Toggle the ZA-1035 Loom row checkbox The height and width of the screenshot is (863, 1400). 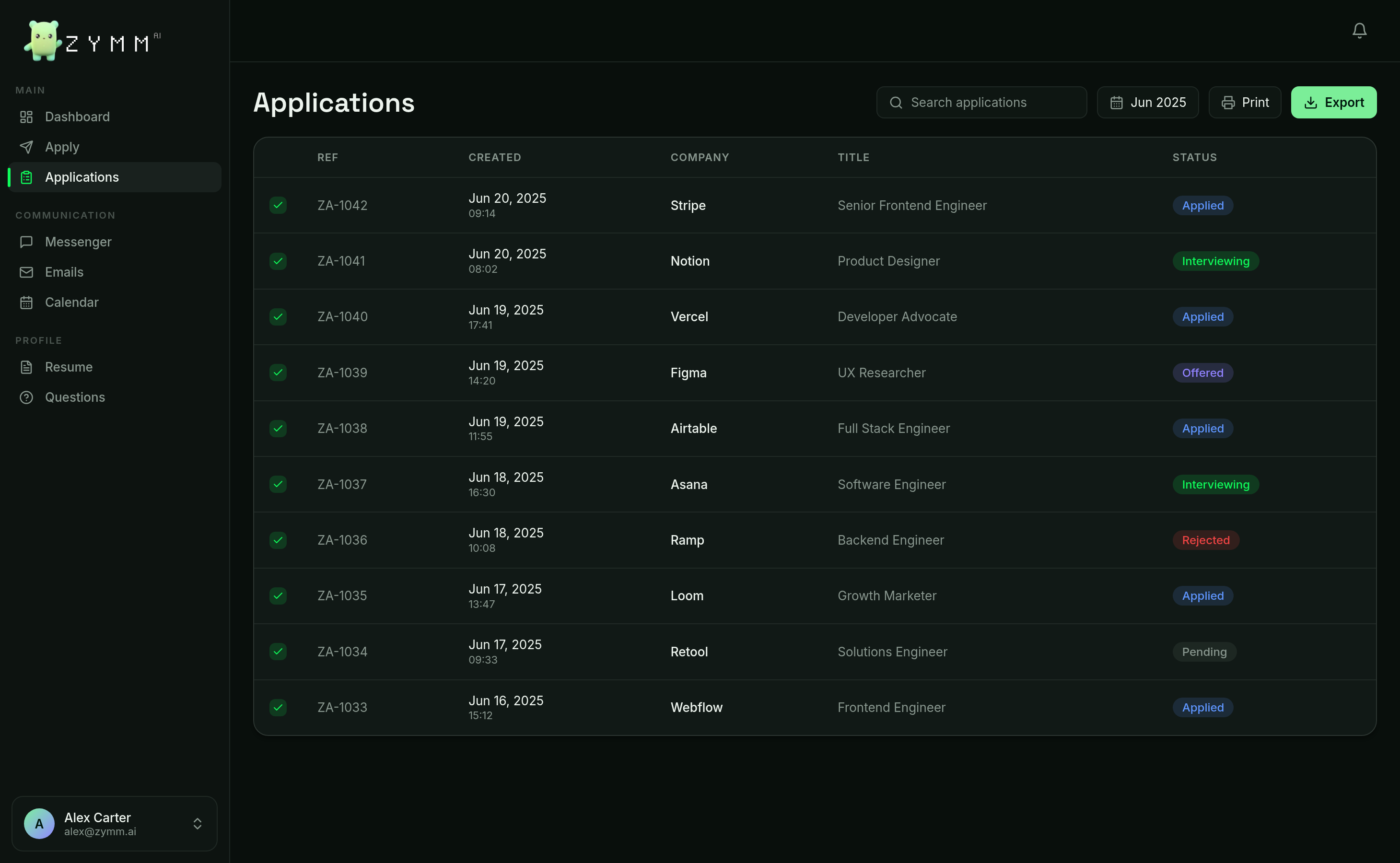[278, 596]
